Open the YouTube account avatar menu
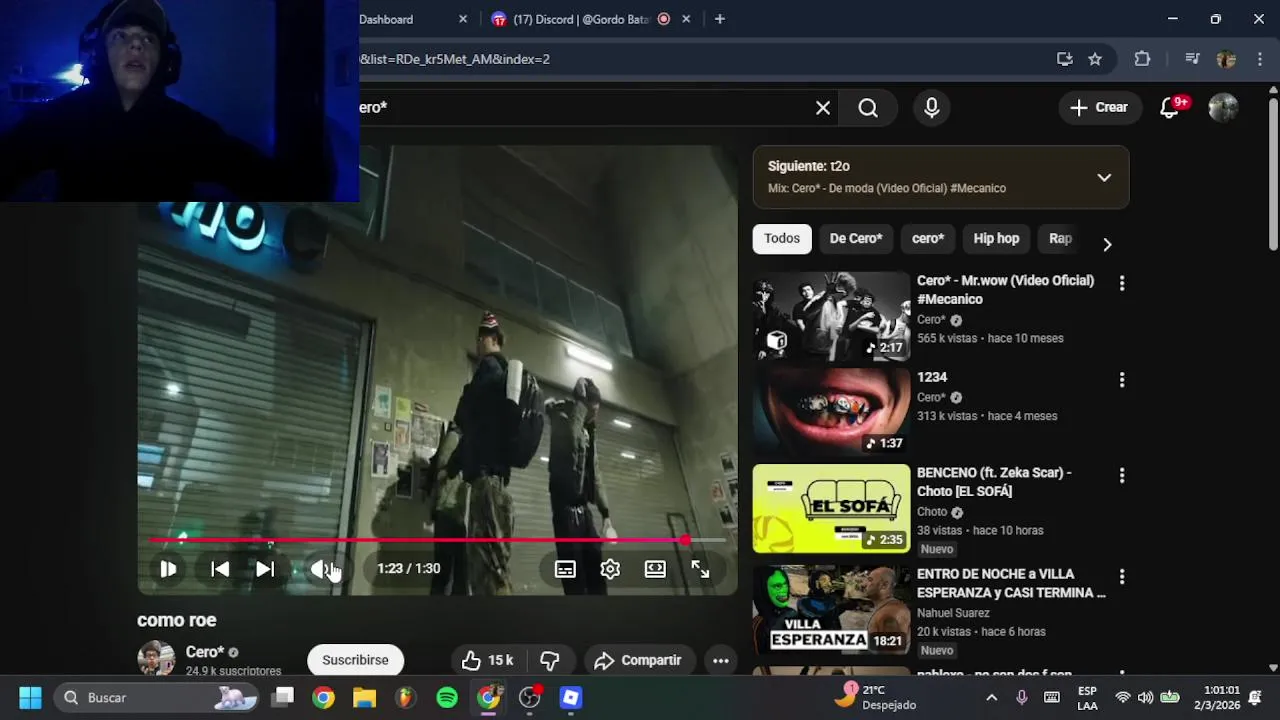Image resolution: width=1280 pixels, height=720 pixels. click(1223, 108)
